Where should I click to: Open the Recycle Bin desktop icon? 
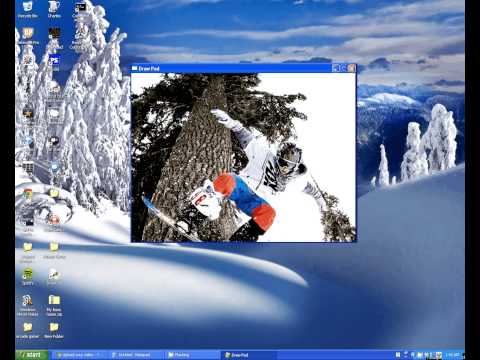[x=27, y=9]
